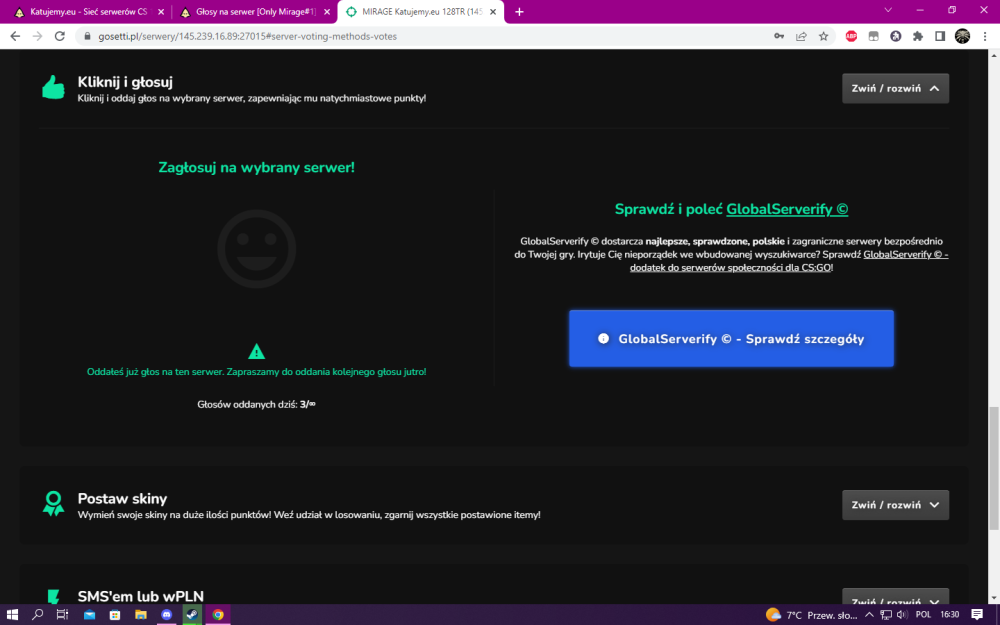Screen dimensions: 1000x625
Task: Click the page vertical scrollbar thumb
Action: 994,469
